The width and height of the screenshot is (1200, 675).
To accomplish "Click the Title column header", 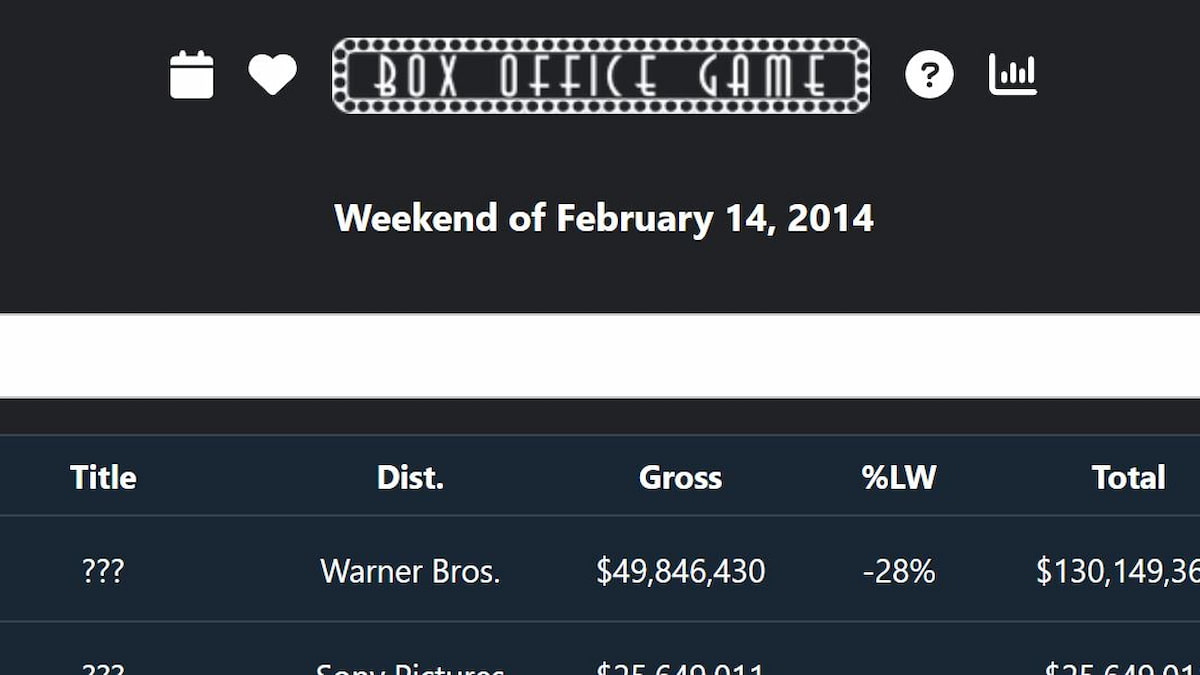I will [x=103, y=477].
